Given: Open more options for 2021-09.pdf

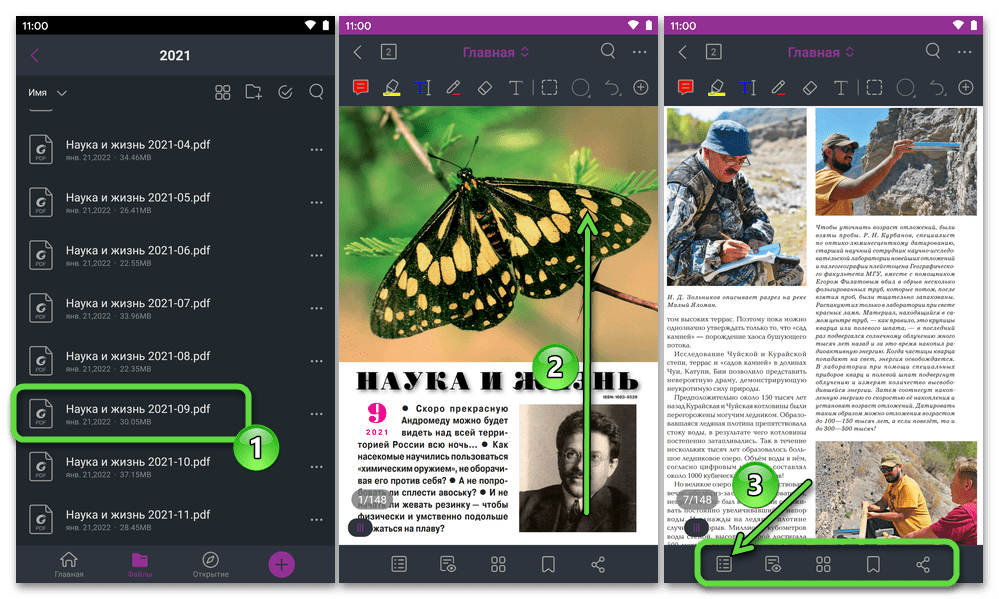Looking at the screenshot, I should click(316, 414).
